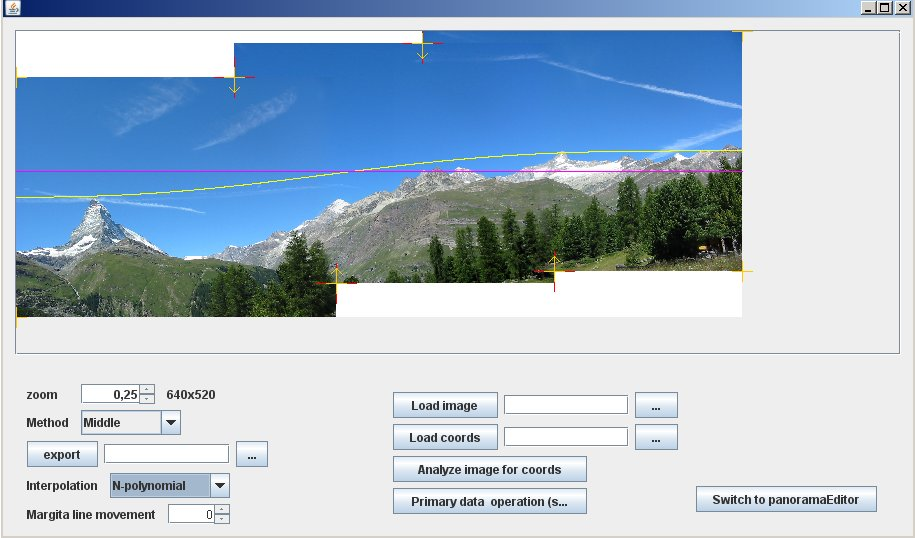Browse for export file with ... button
The image size is (915, 538).
point(252,454)
